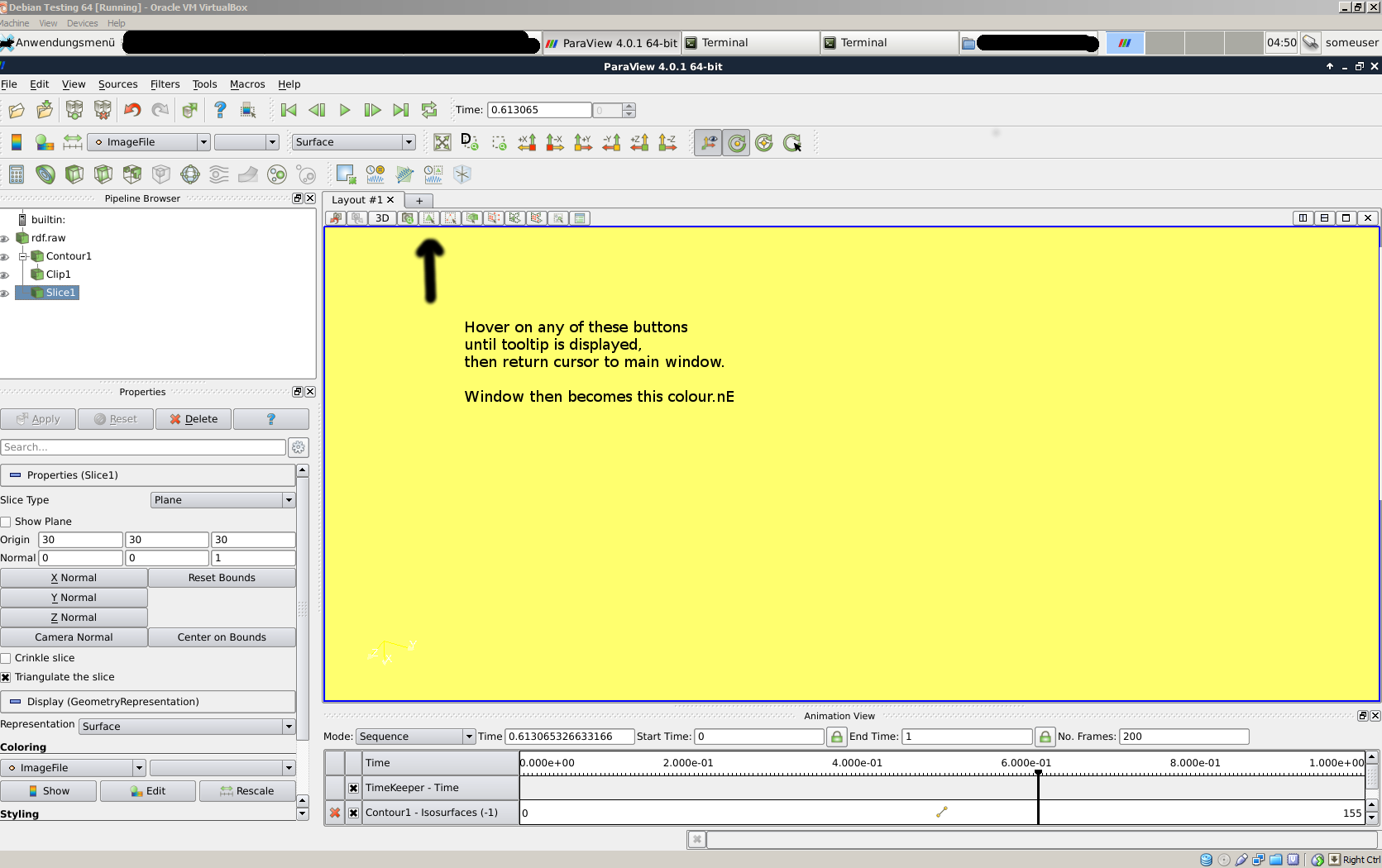The height and width of the screenshot is (868, 1382).
Task: Open the Surface representation dropdown in toolbar
Action: (353, 142)
